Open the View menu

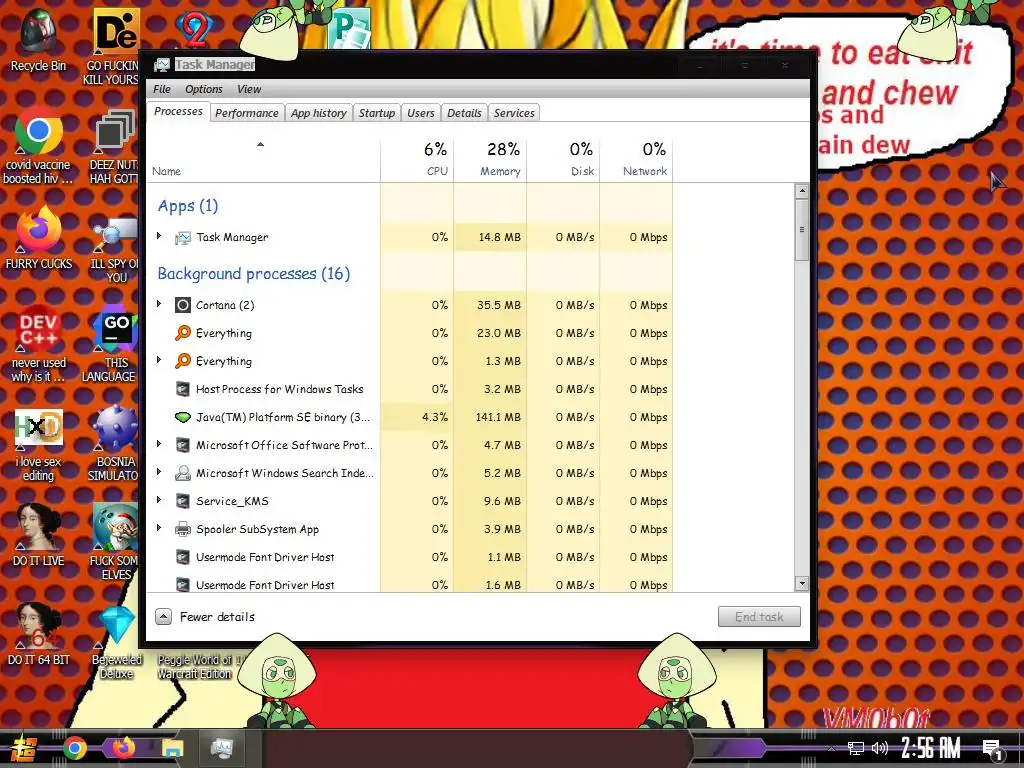coord(249,89)
